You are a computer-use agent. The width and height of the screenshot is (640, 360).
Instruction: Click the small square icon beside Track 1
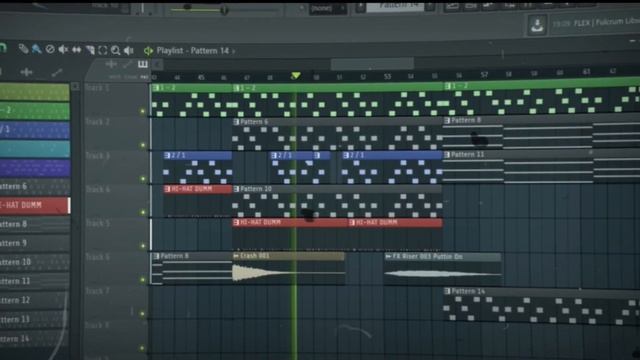(75, 86)
